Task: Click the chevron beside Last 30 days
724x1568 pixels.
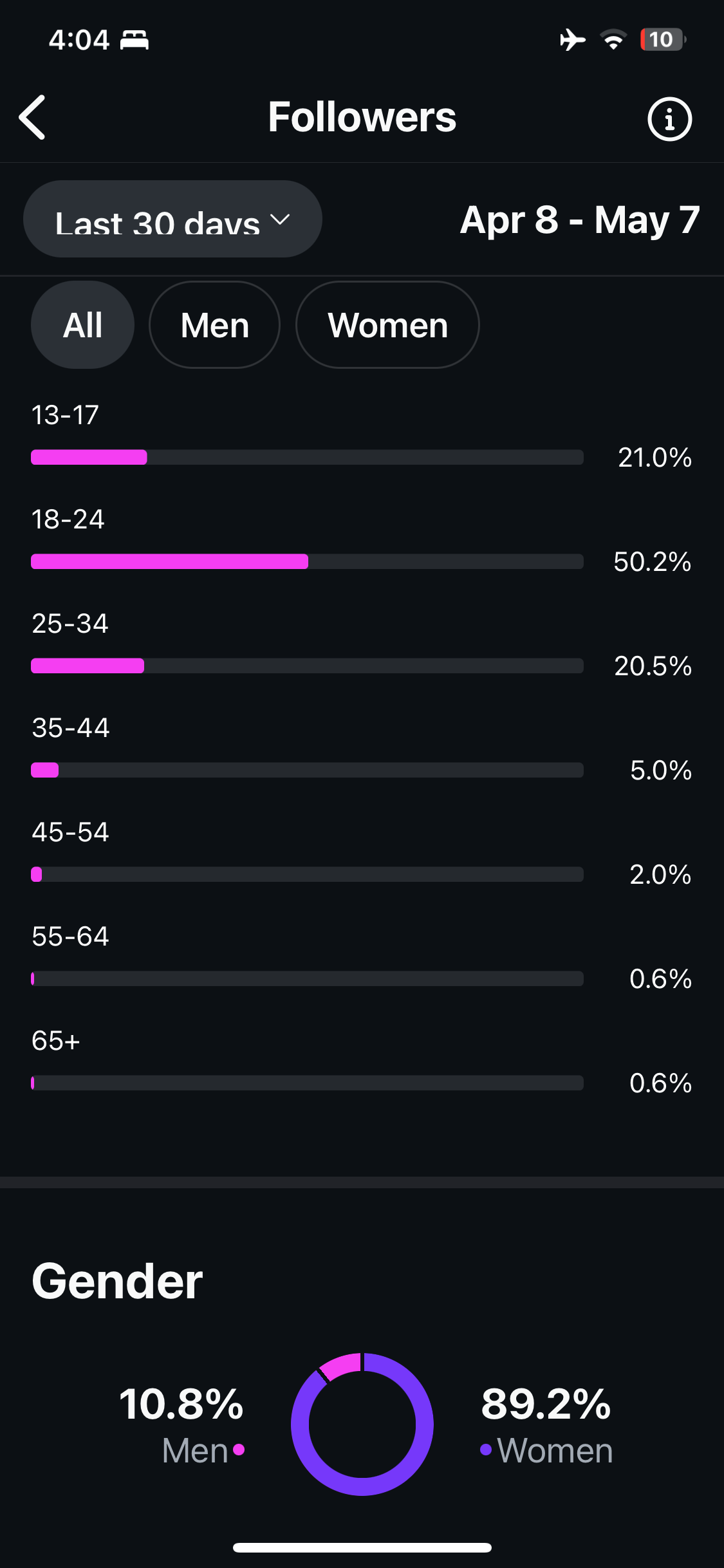Action: coord(280,219)
